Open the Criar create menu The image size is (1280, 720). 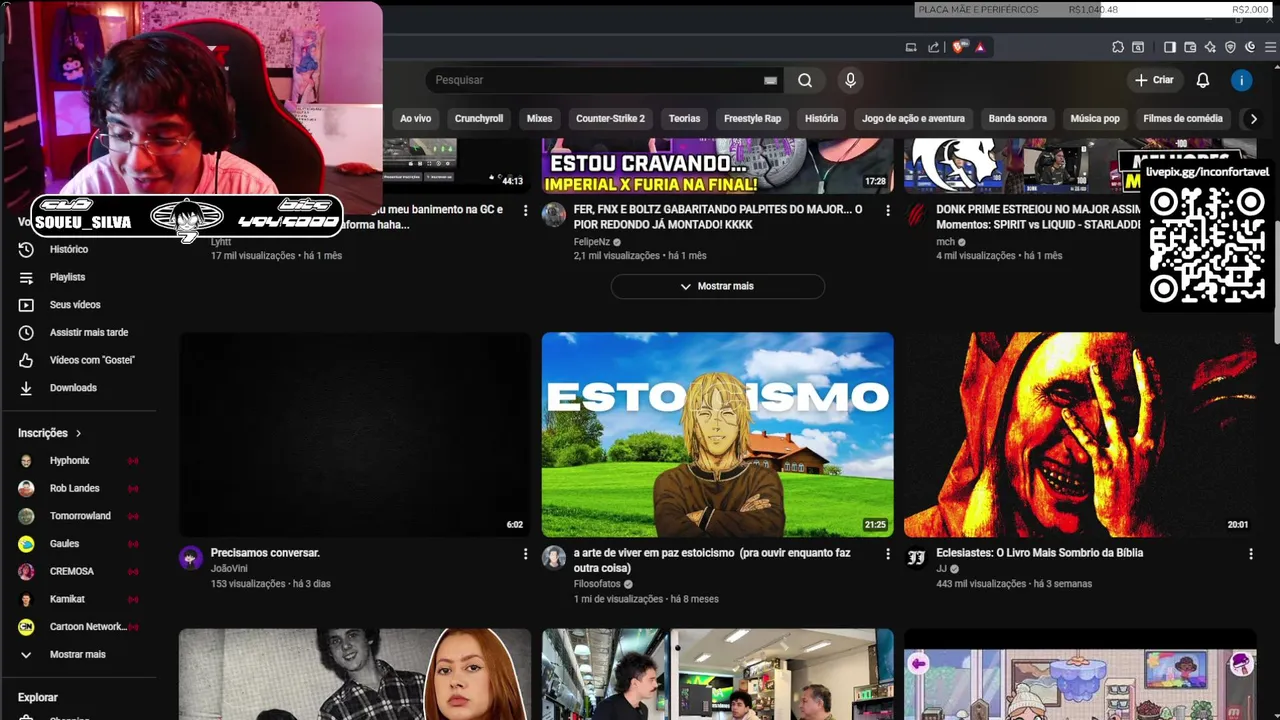pos(1154,80)
